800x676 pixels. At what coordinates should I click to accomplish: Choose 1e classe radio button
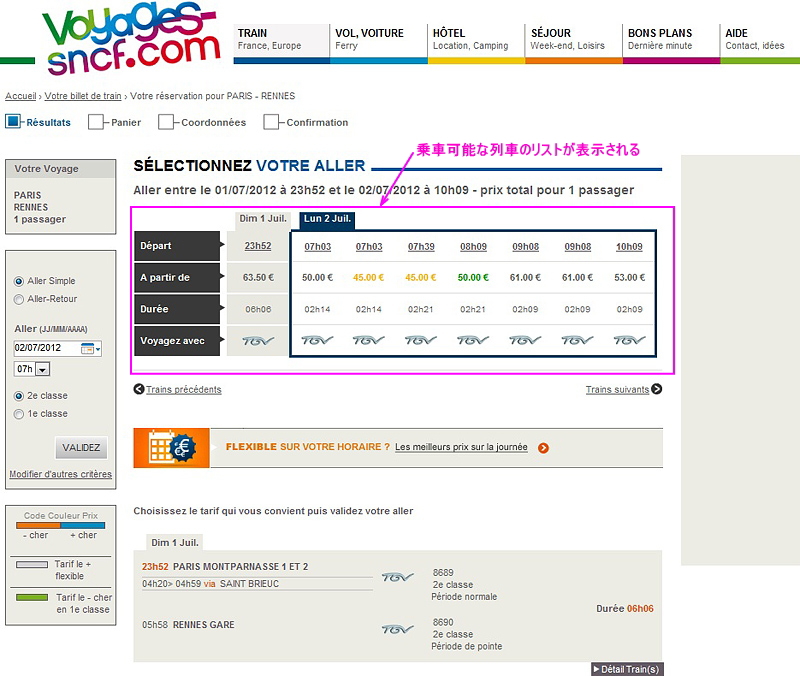pyautogui.click(x=19, y=414)
